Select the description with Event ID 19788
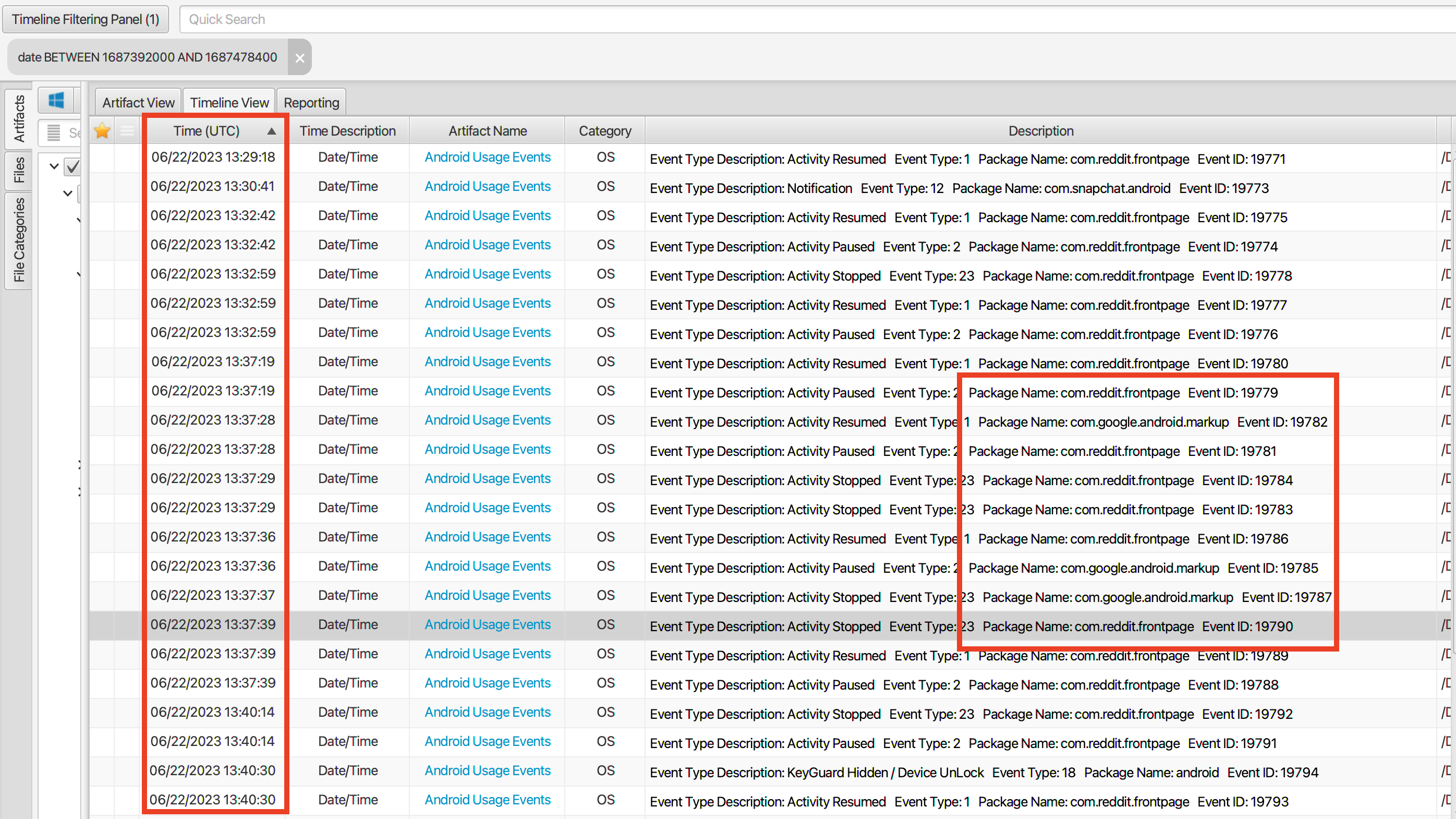The width and height of the screenshot is (1456, 819). point(964,684)
